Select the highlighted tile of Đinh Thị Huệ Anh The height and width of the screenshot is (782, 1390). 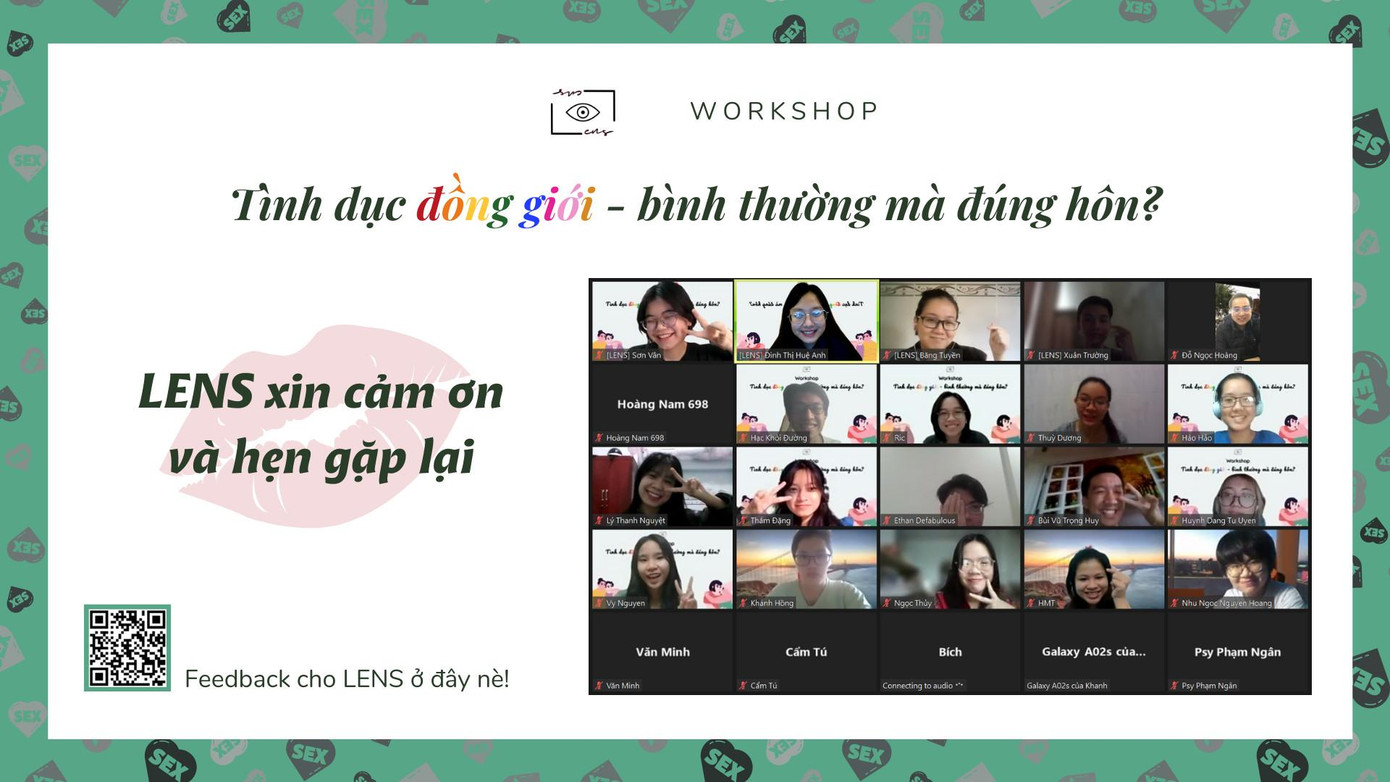(806, 318)
